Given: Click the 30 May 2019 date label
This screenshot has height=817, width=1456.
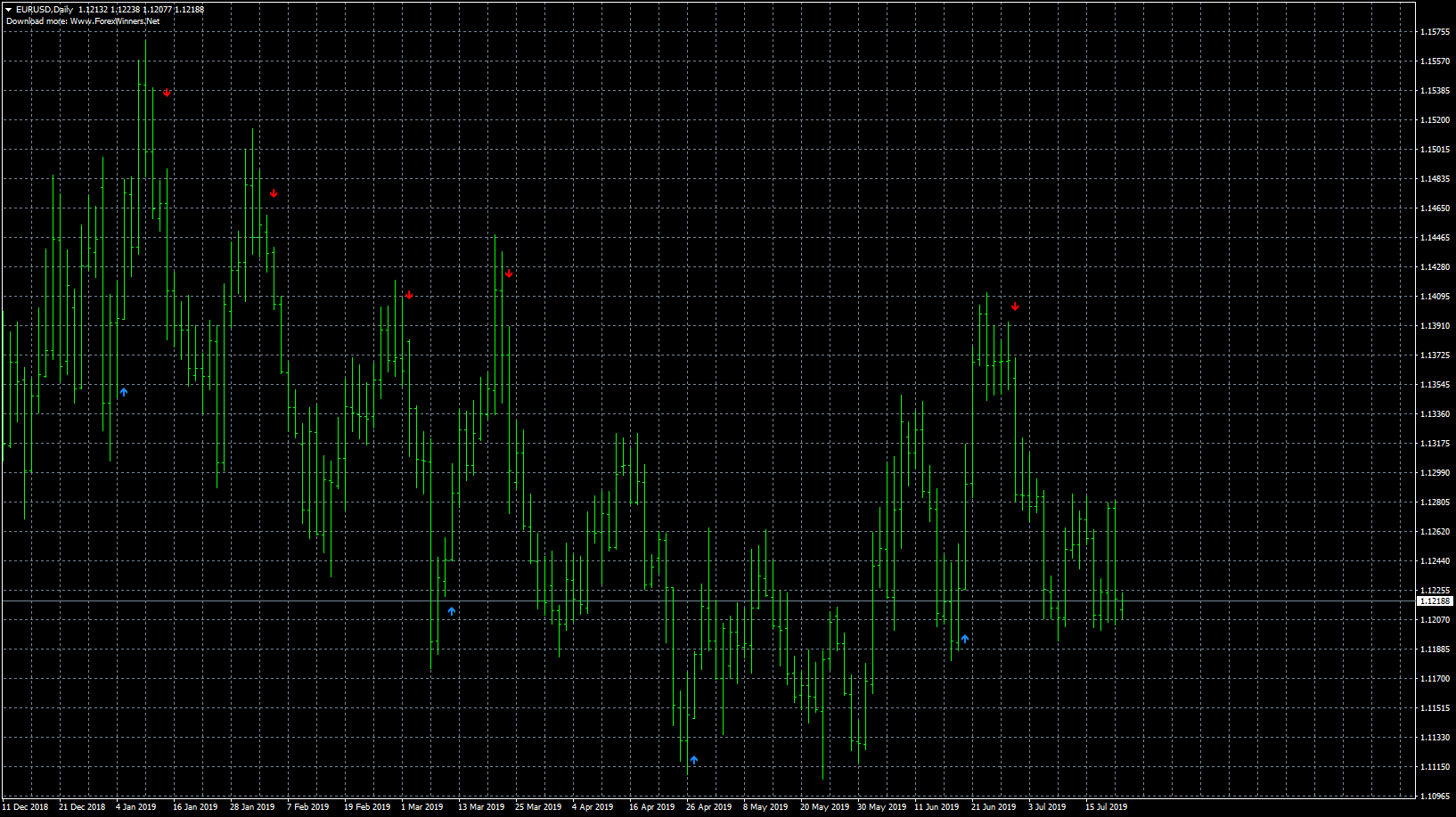Looking at the screenshot, I should click(x=882, y=807).
